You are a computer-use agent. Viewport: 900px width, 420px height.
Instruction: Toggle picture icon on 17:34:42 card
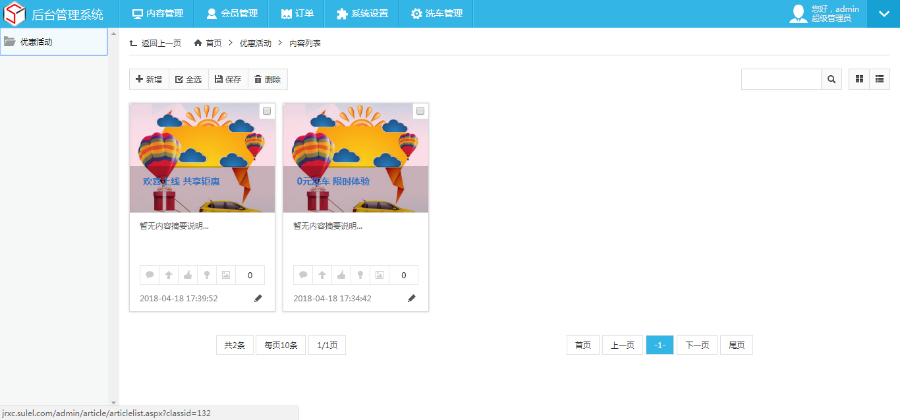point(379,275)
